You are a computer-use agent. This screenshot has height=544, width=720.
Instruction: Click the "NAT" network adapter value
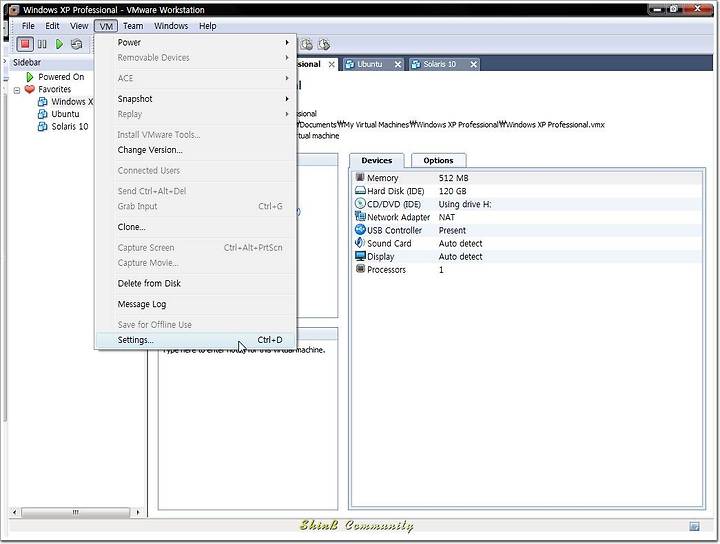tap(446, 217)
